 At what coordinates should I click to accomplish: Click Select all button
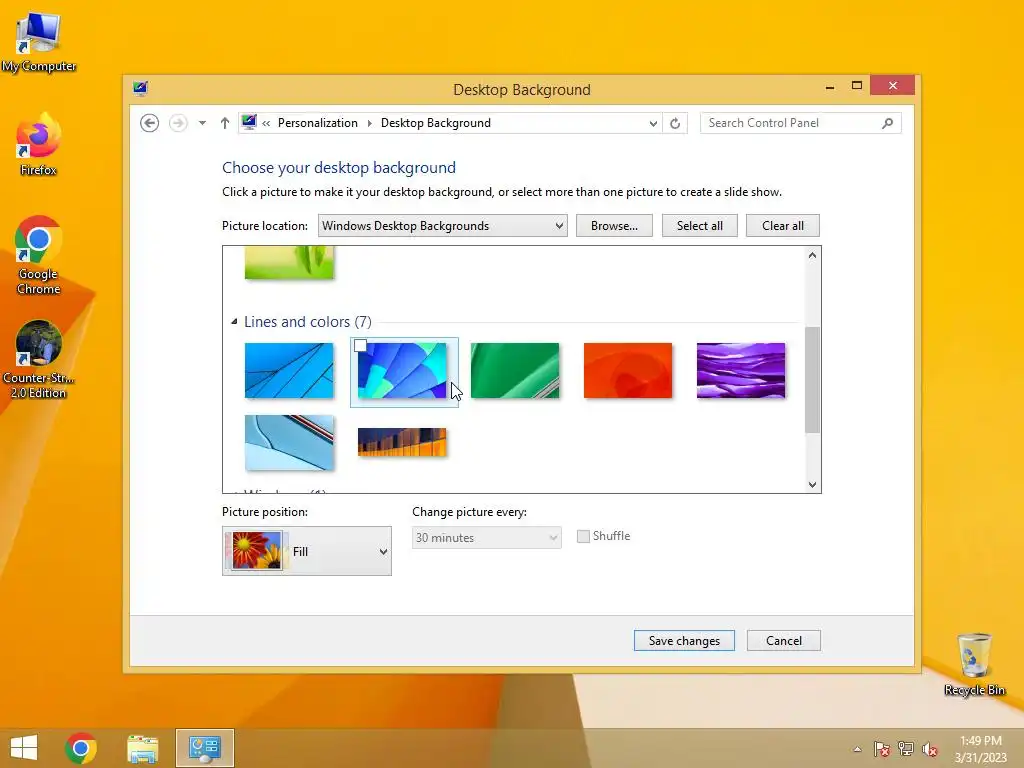coord(699,225)
